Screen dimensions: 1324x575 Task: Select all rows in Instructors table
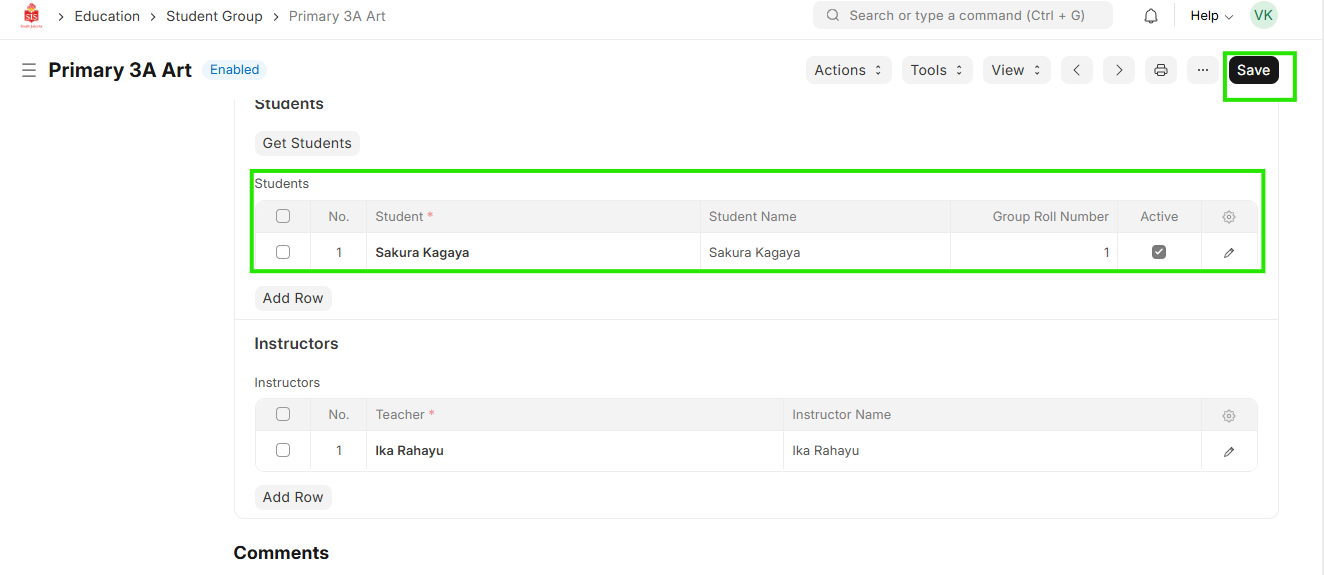(283, 414)
